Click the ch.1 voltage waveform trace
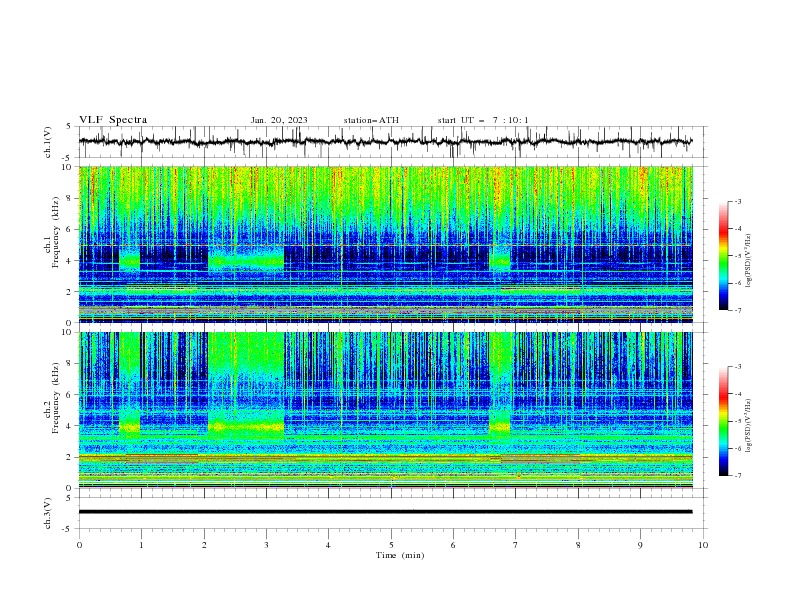 385,142
